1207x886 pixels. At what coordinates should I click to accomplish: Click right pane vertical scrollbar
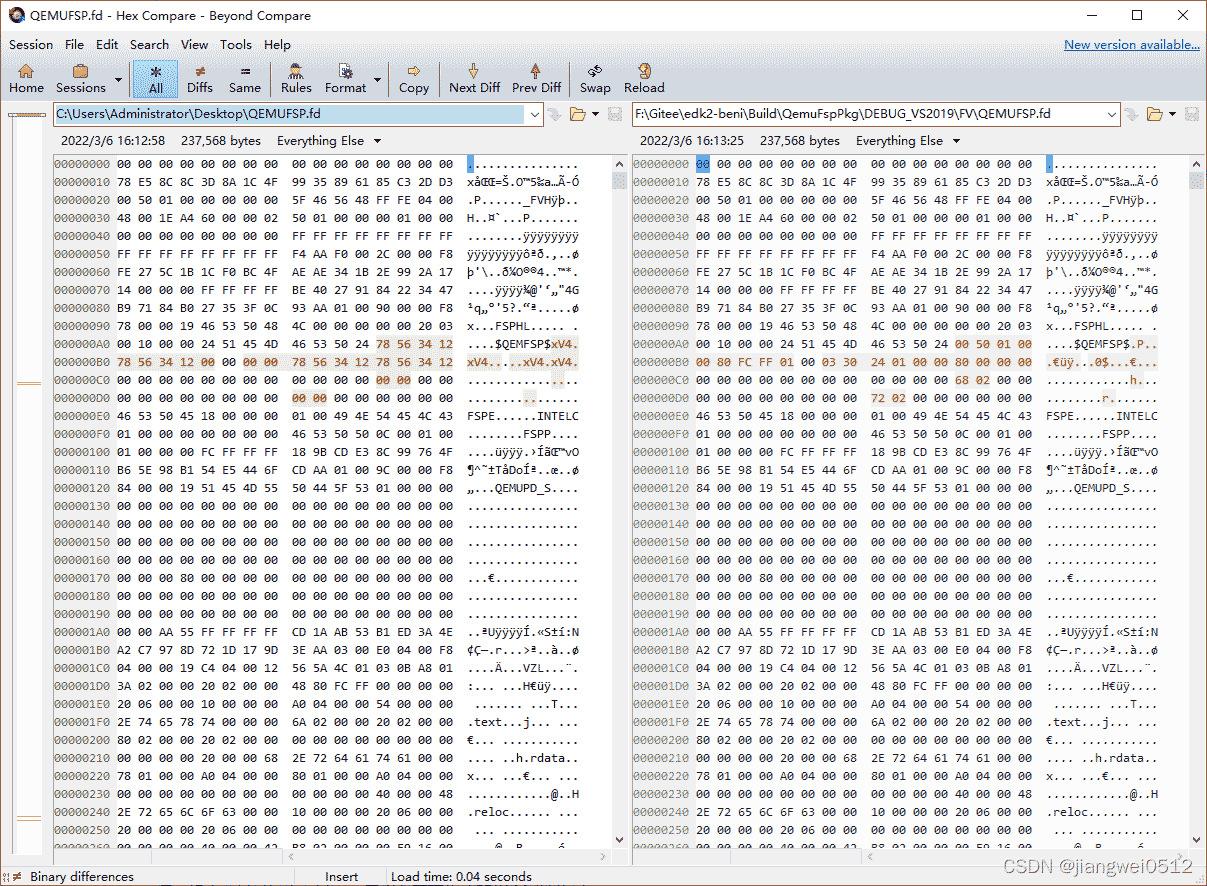coord(1197,500)
